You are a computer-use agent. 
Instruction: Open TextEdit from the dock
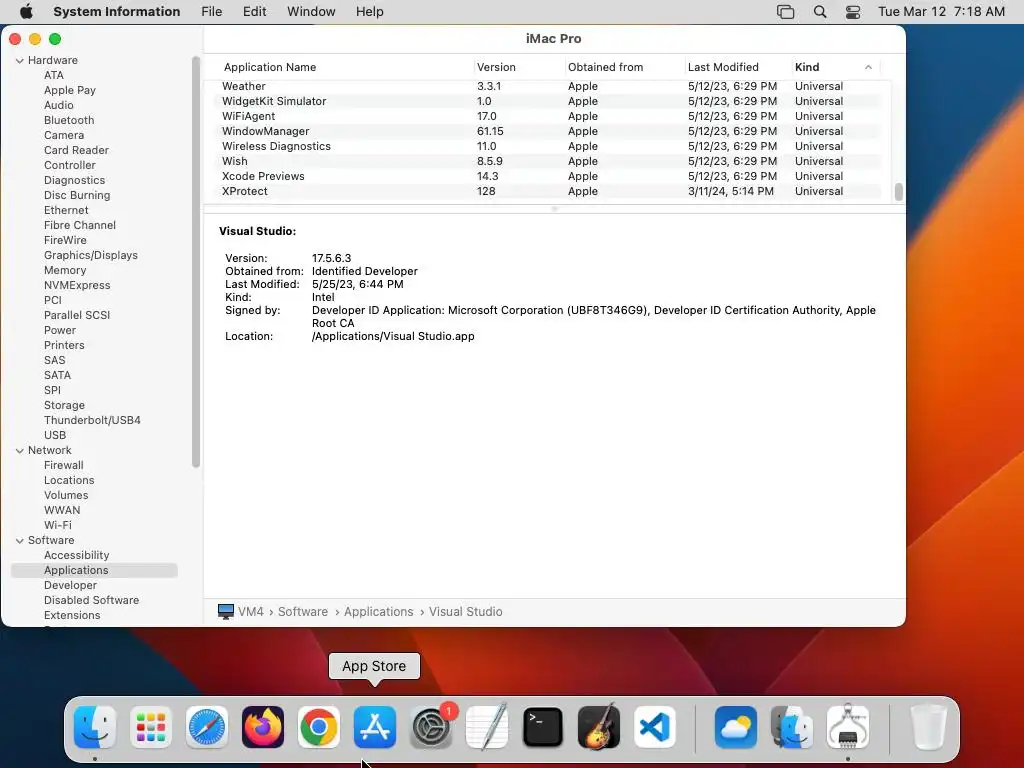[x=487, y=727]
